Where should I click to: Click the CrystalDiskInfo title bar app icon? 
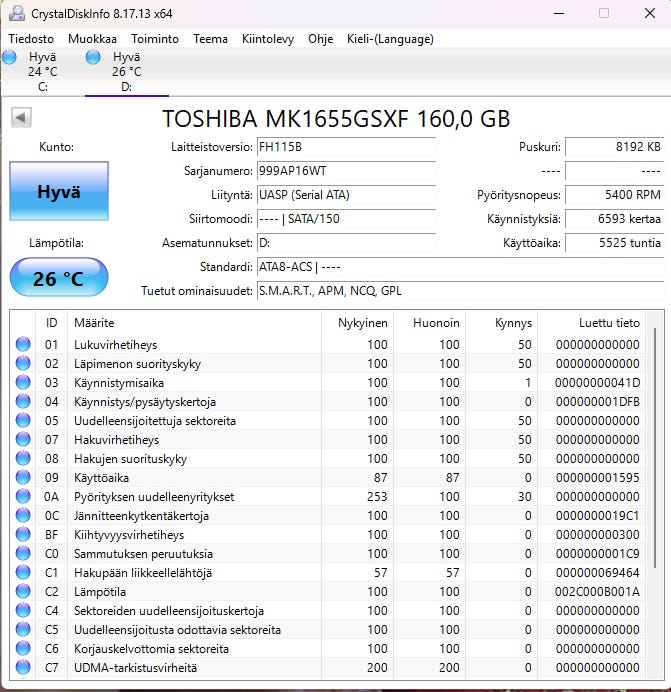tap(17, 13)
